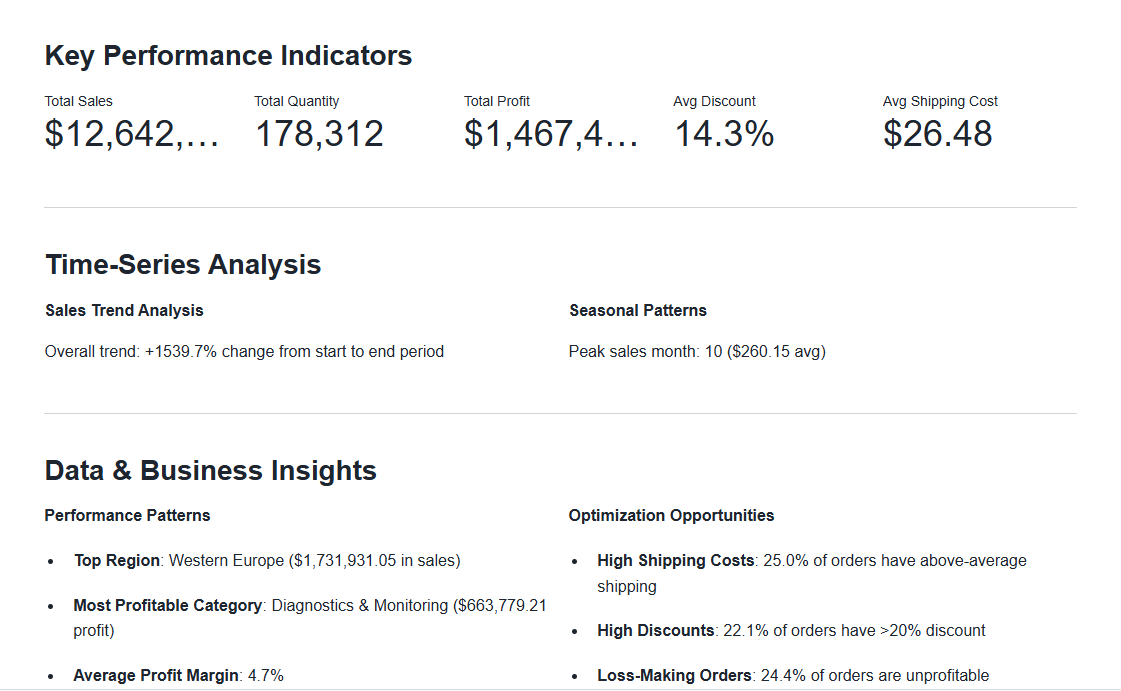This screenshot has width=1121, height=691.
Task: Click the Total Quantity value 178,312
Action: click(x=319, y=134)
